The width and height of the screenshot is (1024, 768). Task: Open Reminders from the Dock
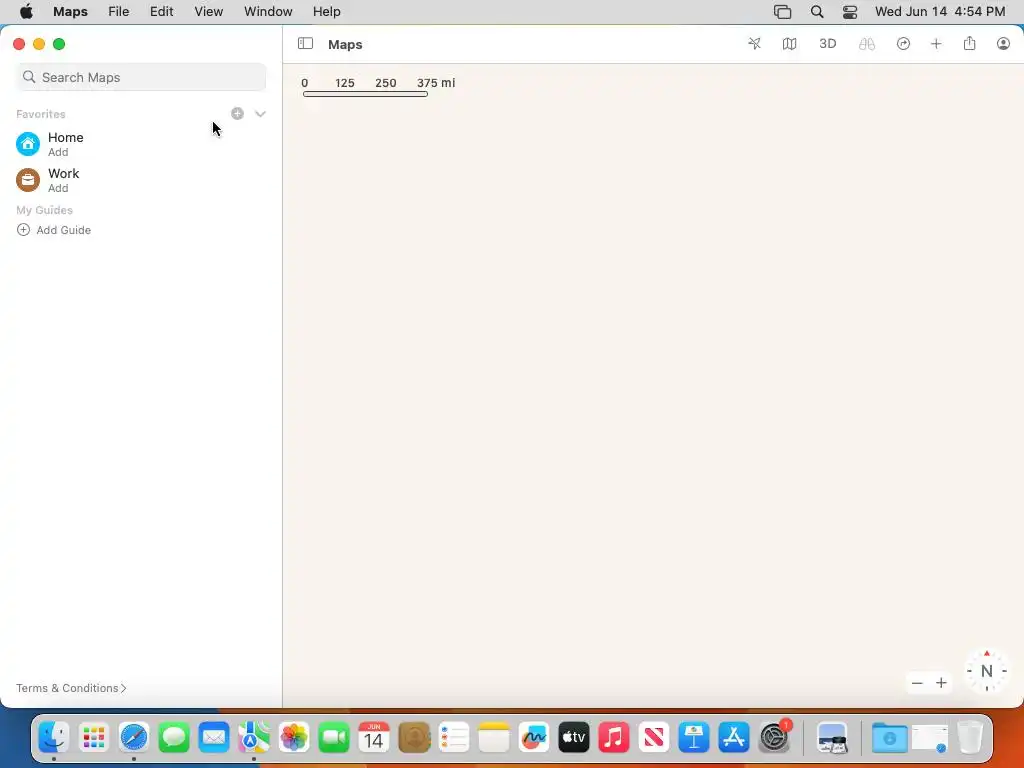[x=454, y=738]
